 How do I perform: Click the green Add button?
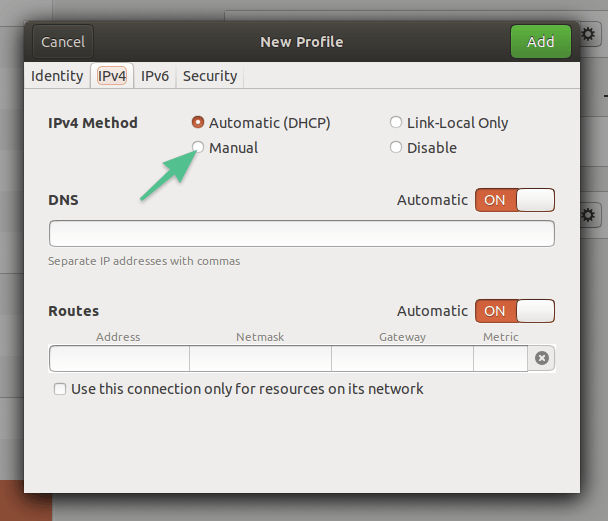pos(541,41)
